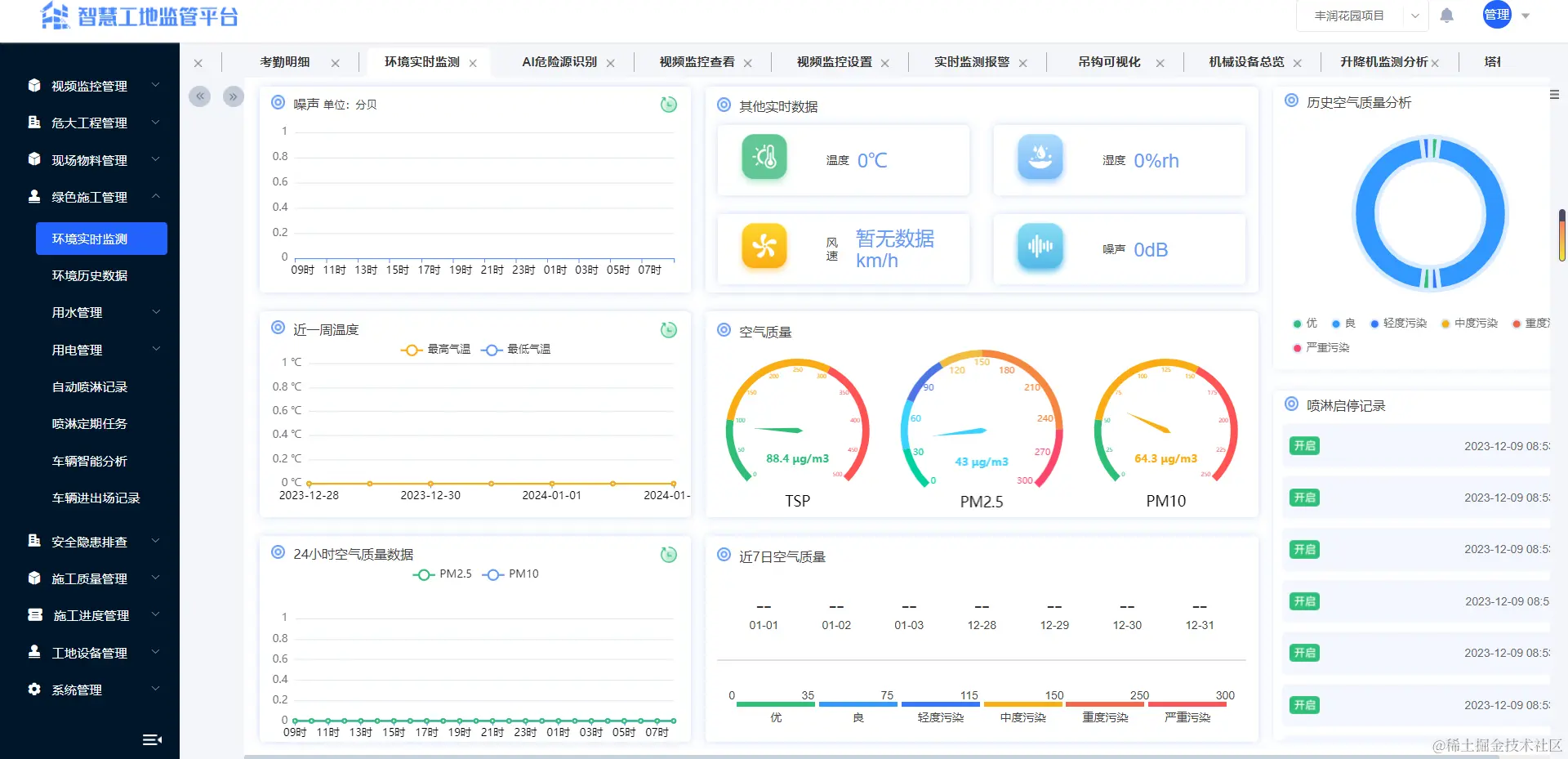Click the 管理 user avatar button
This screenshot has width=1568, height=759.
(1497, 15)
